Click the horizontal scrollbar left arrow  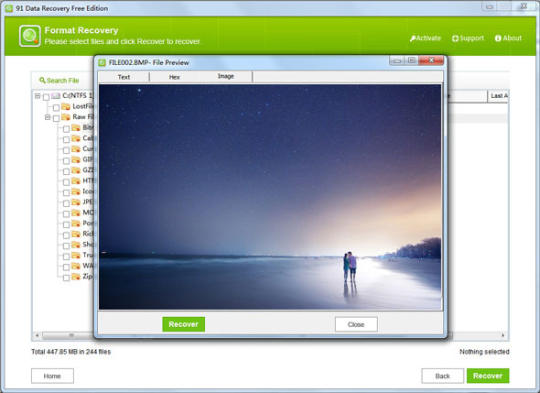[37, 335]
